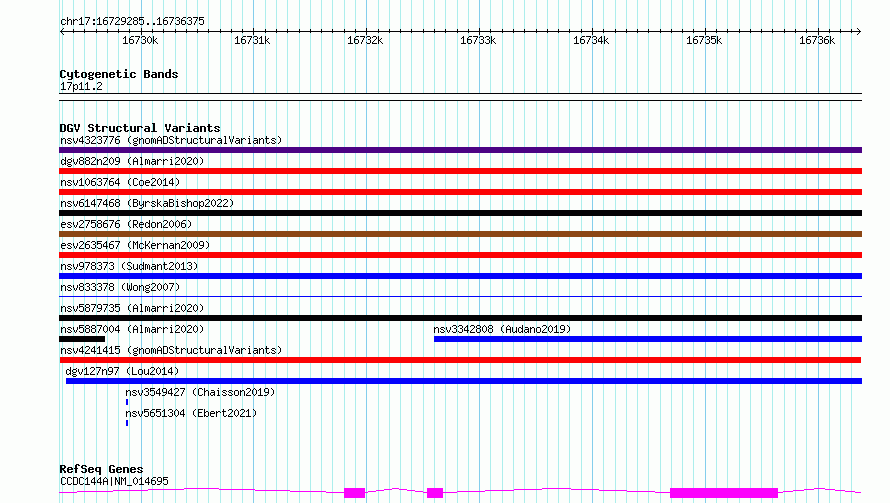The height and width of the screenshot is (503, 890).
Task: Select the 17p11.2 band label
Action: (x=81, y=86)
